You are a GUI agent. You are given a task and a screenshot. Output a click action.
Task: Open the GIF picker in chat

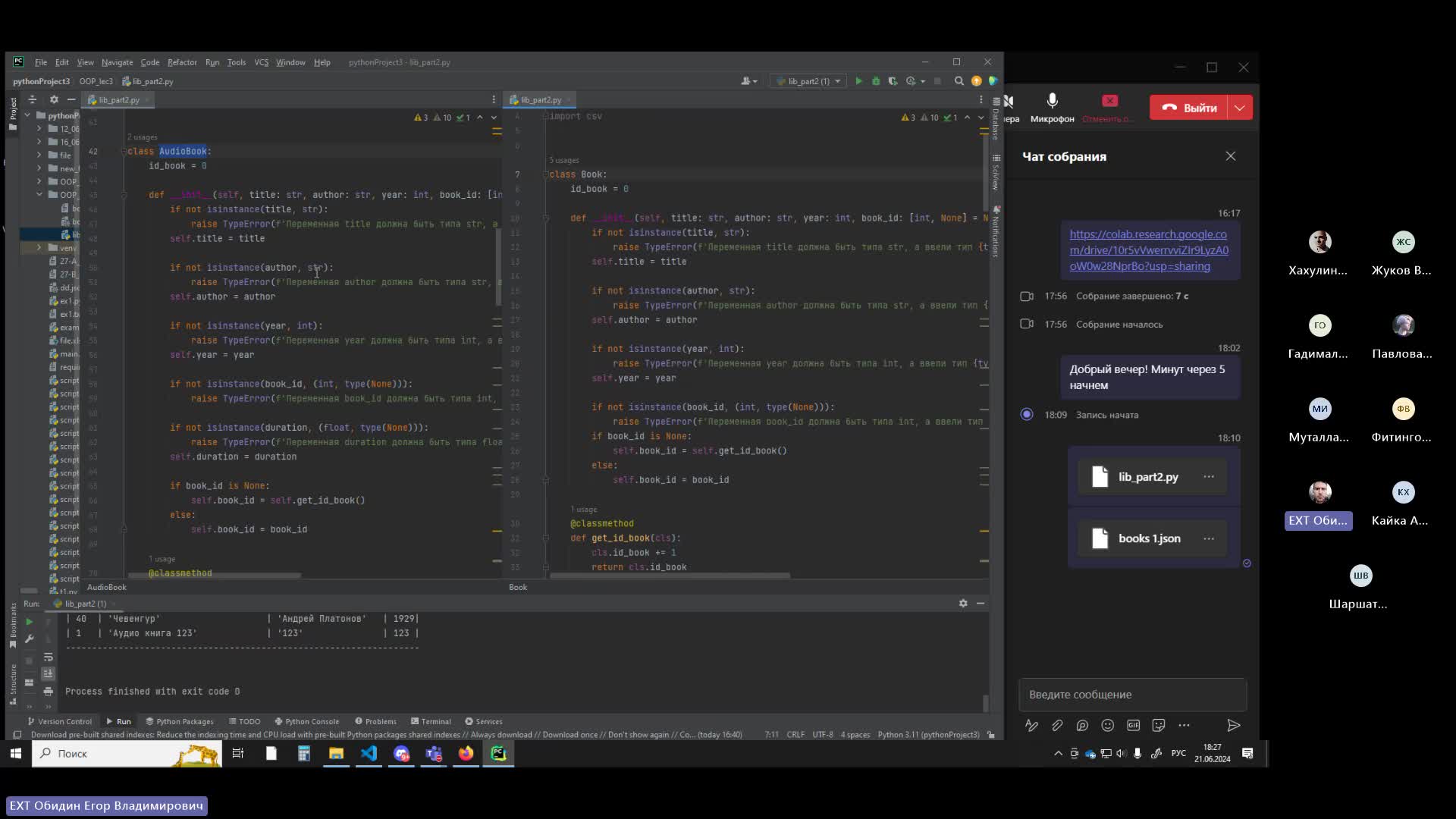(x=1133, y=726)
